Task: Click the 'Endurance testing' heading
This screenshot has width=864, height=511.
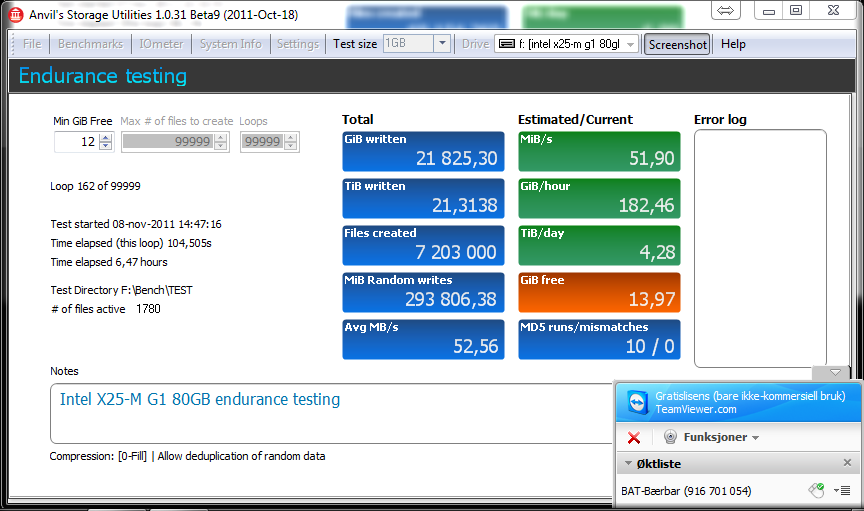Action: pos(102,76)
